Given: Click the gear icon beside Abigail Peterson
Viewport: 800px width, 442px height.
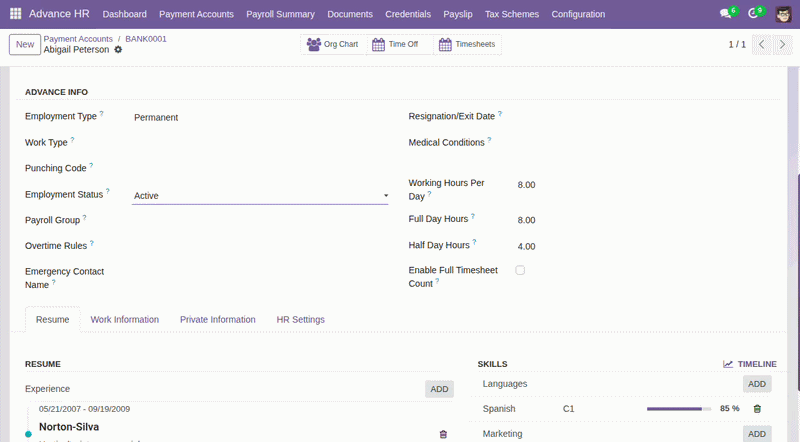Looking at the screenshot, I should 118,50.
